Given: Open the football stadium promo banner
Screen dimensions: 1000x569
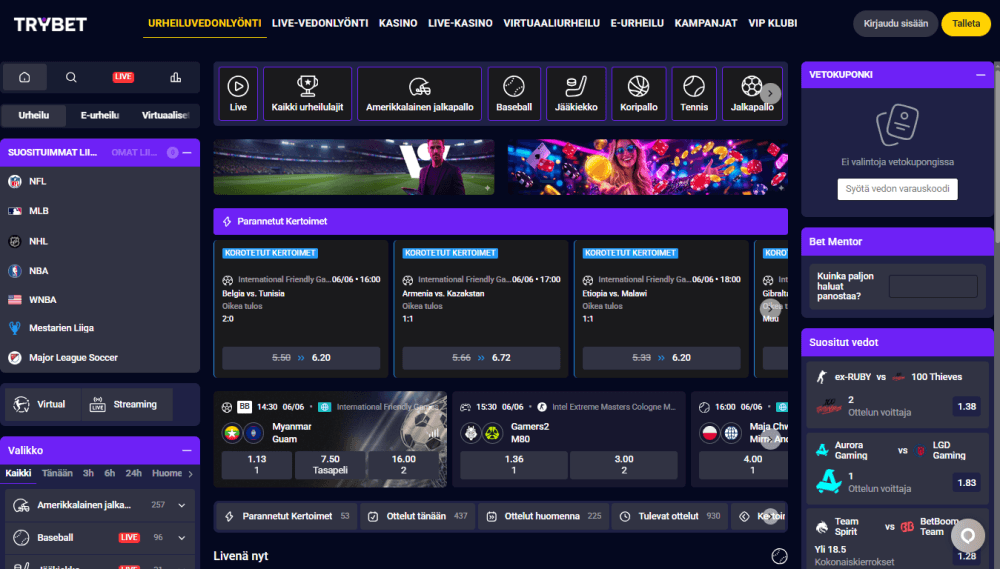Looking at the screenshot, I should [354, 167].
